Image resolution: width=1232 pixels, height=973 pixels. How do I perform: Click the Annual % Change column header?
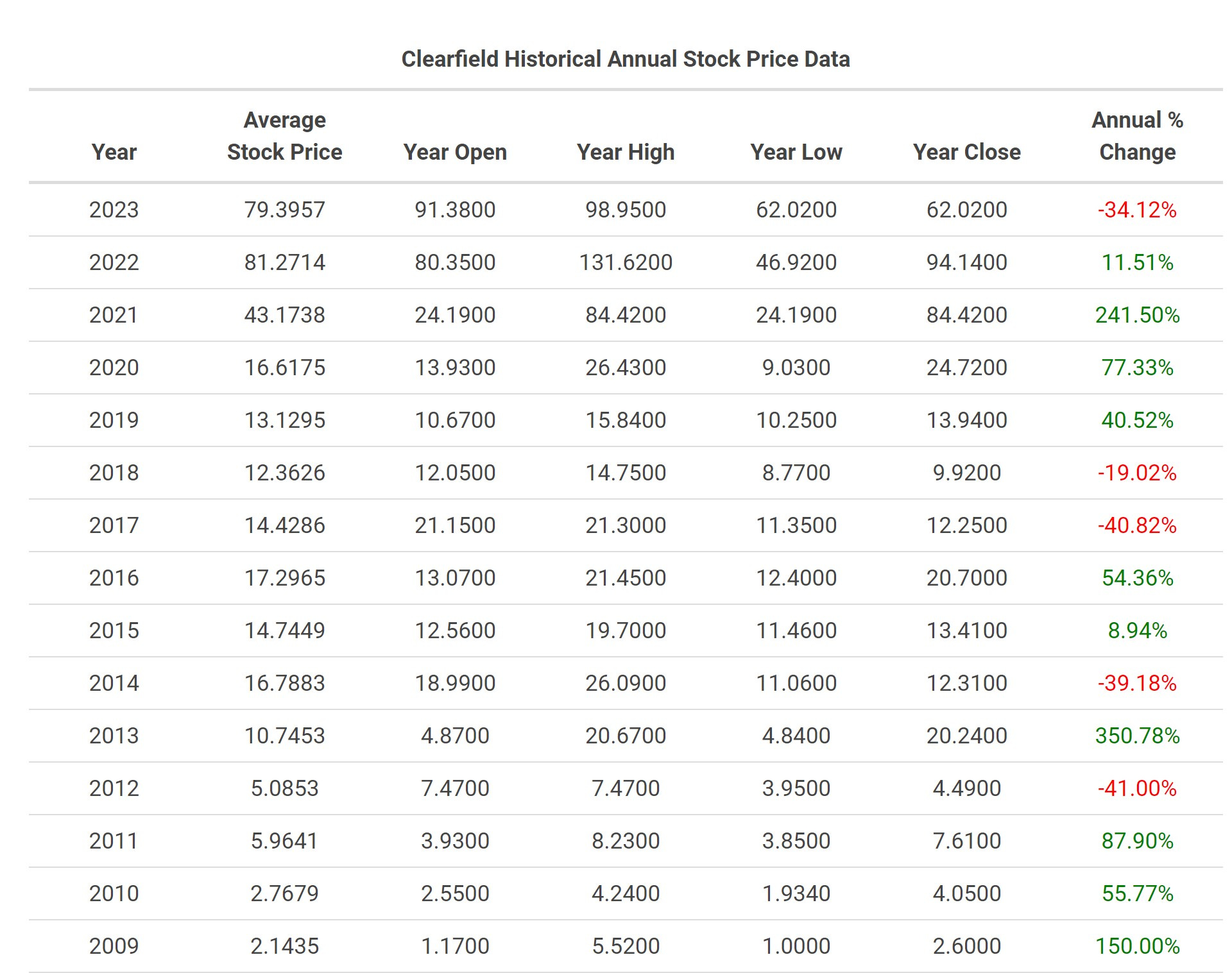1137,136
